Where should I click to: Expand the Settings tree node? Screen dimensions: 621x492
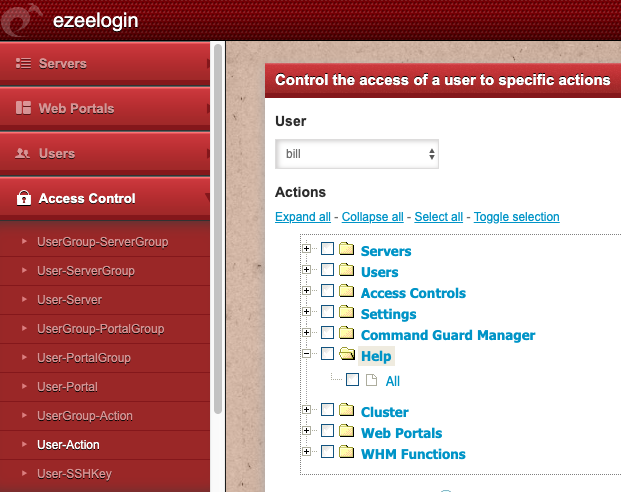(306, 312)
